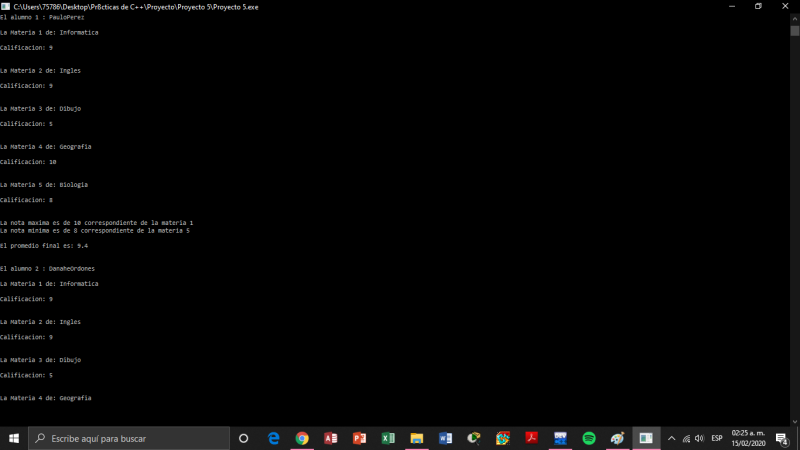Open Microsoft Word from the taskbar

click(446, 438)
